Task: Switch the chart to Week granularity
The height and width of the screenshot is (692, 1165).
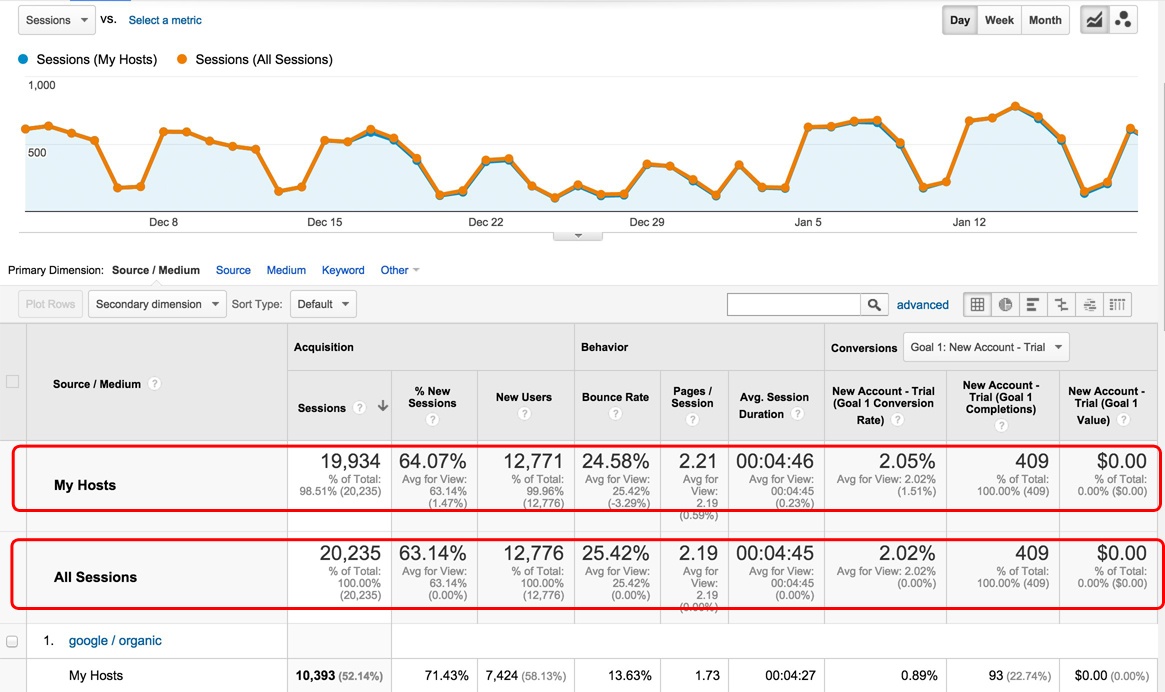Action: coord(999,20)
